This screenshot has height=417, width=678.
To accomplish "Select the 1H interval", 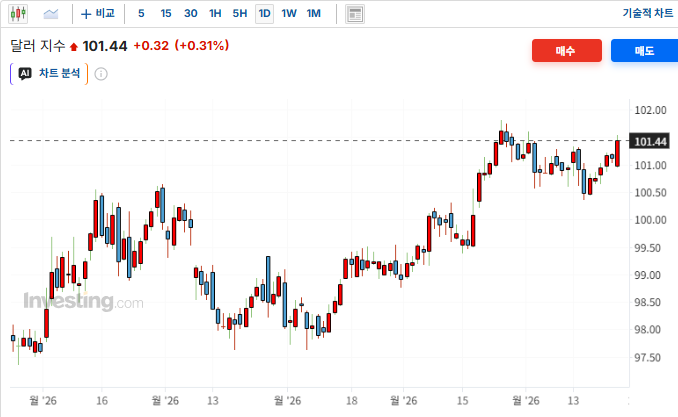I will coord(215,14).
